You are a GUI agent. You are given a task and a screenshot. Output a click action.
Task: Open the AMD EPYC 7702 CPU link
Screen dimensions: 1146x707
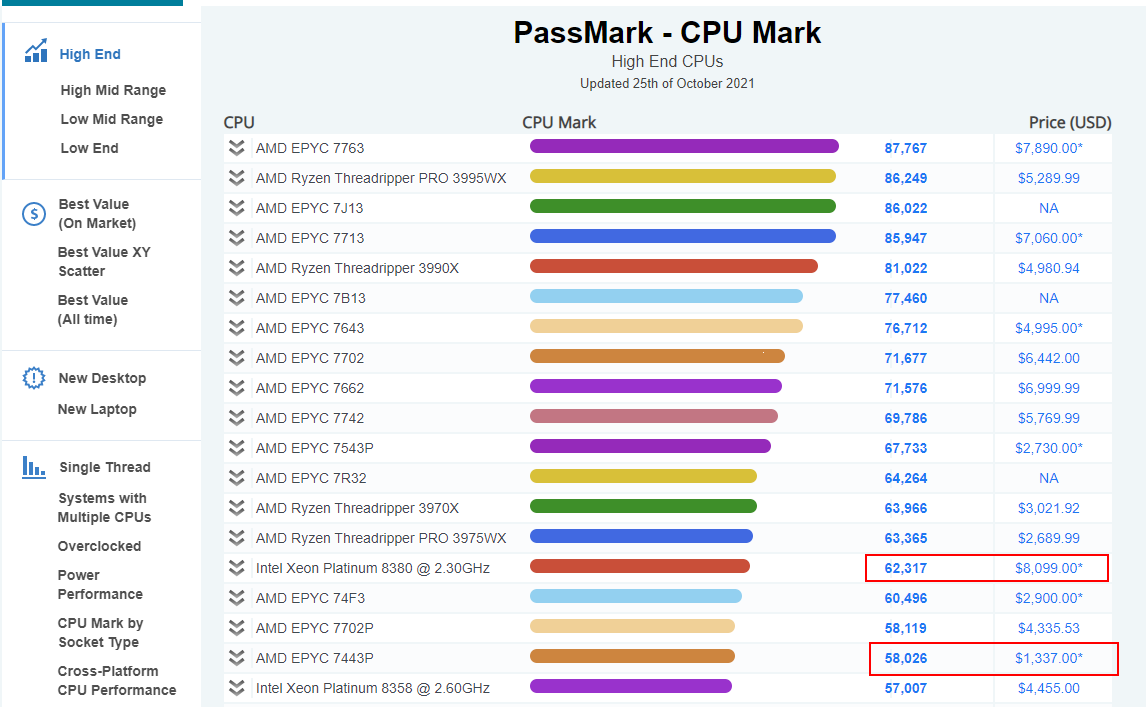(310, 358)
